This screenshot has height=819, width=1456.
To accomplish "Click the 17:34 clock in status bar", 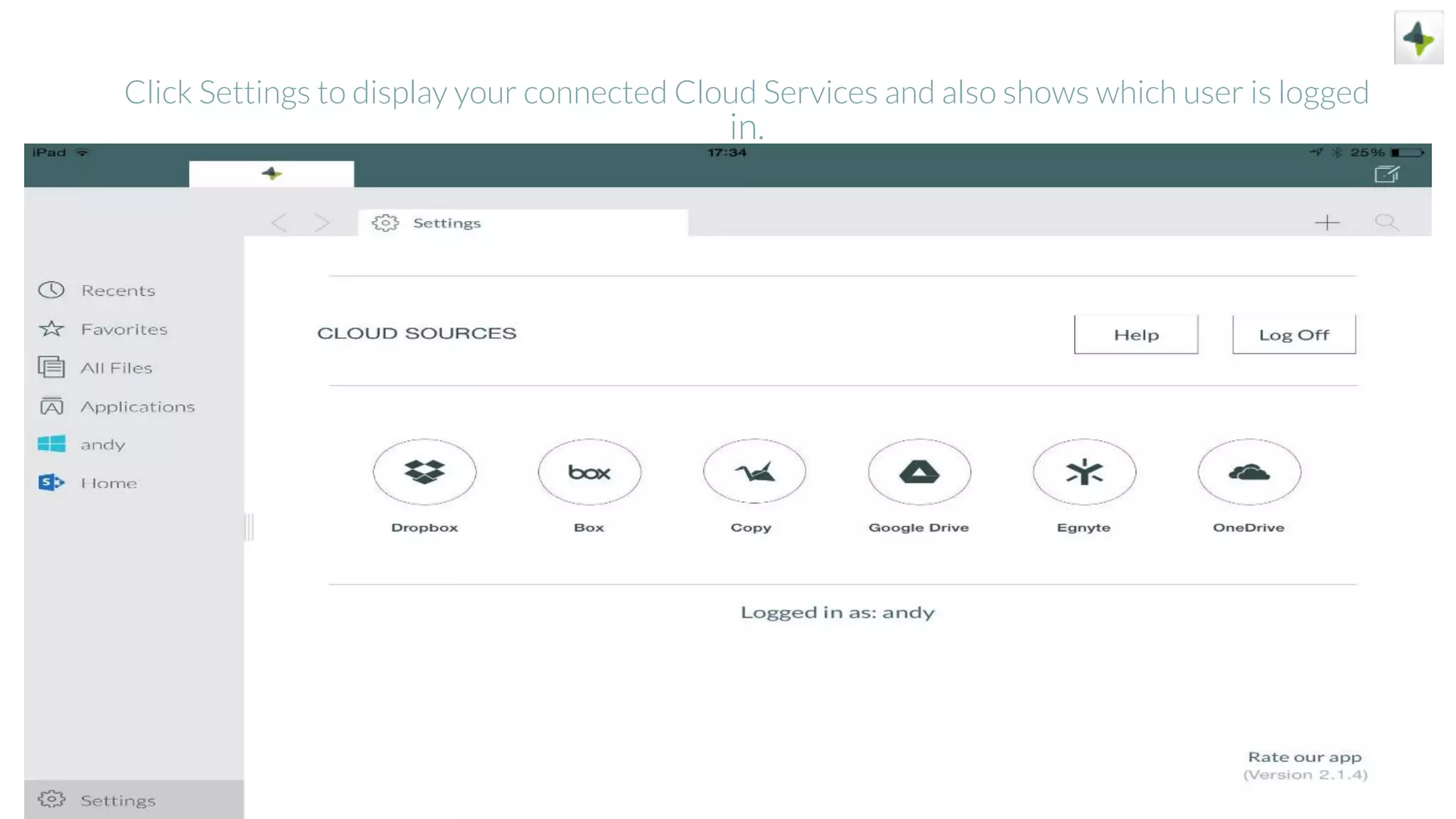I will [x=727, y=152].
